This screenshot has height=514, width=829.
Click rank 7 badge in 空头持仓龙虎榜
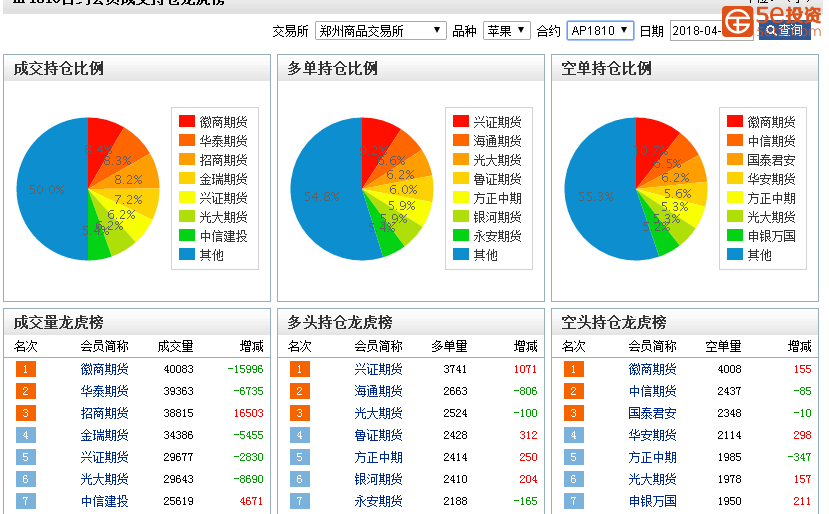coord(573,501)
